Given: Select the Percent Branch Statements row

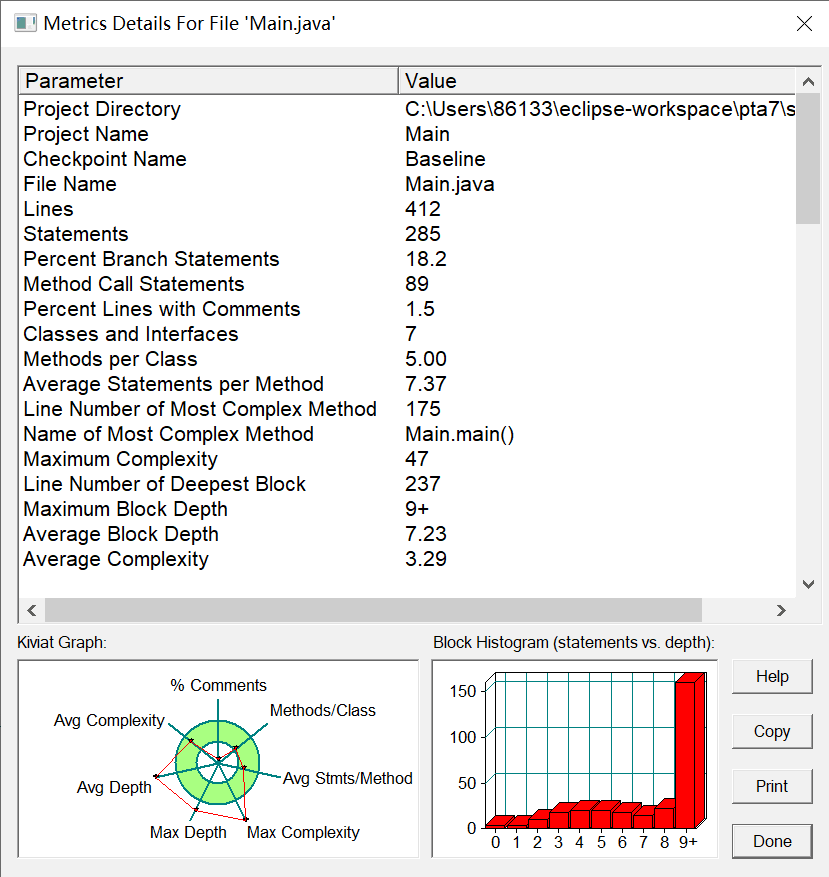Looking at the screenshot, I should [x=407, y=259].
